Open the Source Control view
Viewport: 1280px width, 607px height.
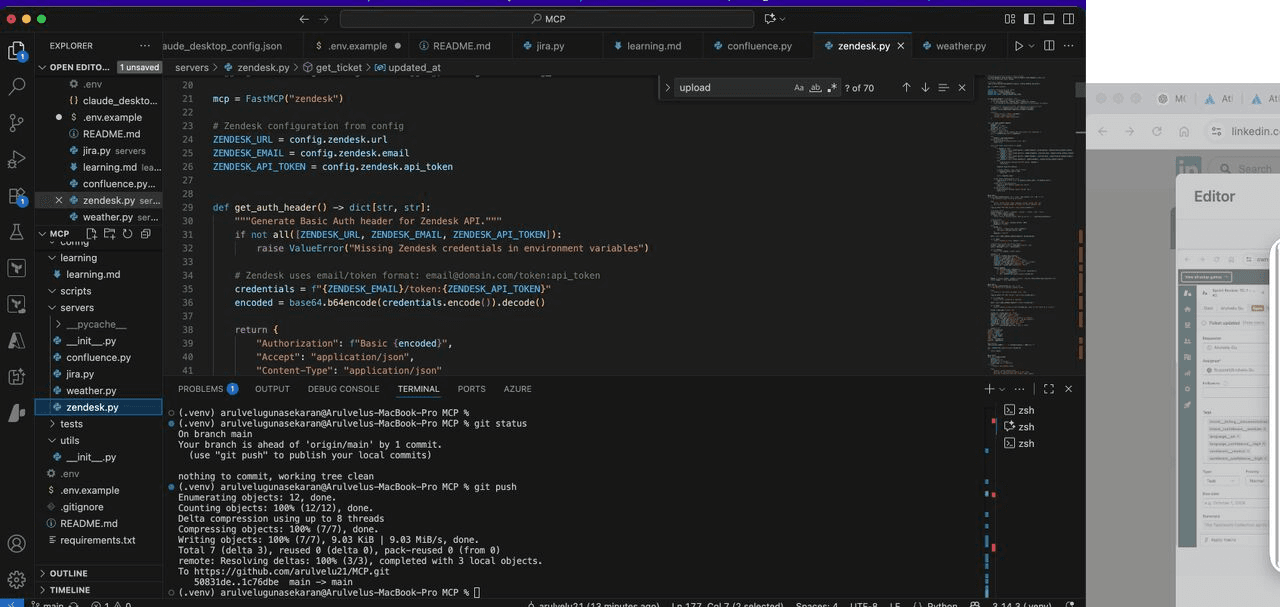pos(16,123)
